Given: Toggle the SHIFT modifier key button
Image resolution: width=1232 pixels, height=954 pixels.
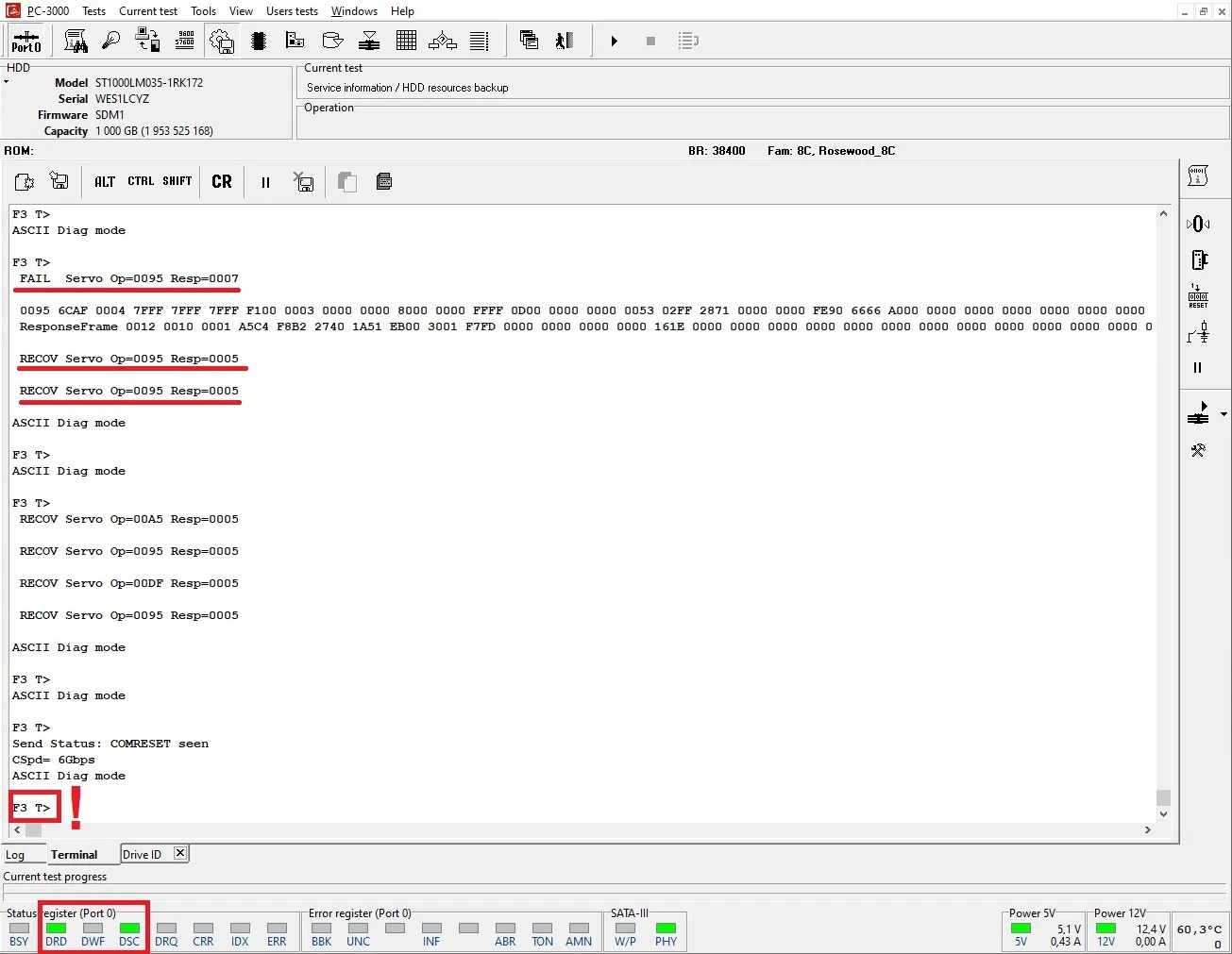Looking at the screenshot, I should point(177,181).
